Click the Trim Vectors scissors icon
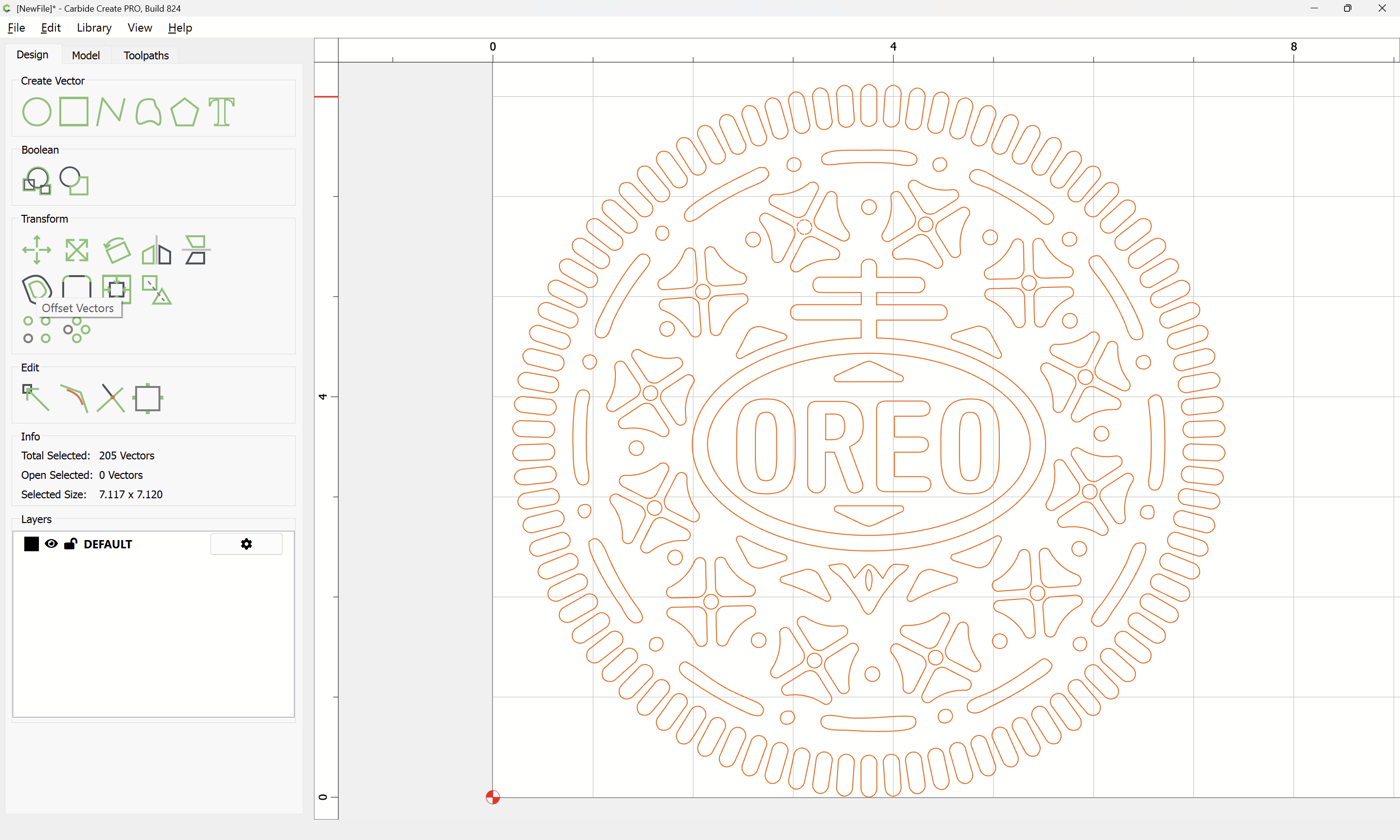The width and height of the screenshot is (1400, 840). pos(110,397)
